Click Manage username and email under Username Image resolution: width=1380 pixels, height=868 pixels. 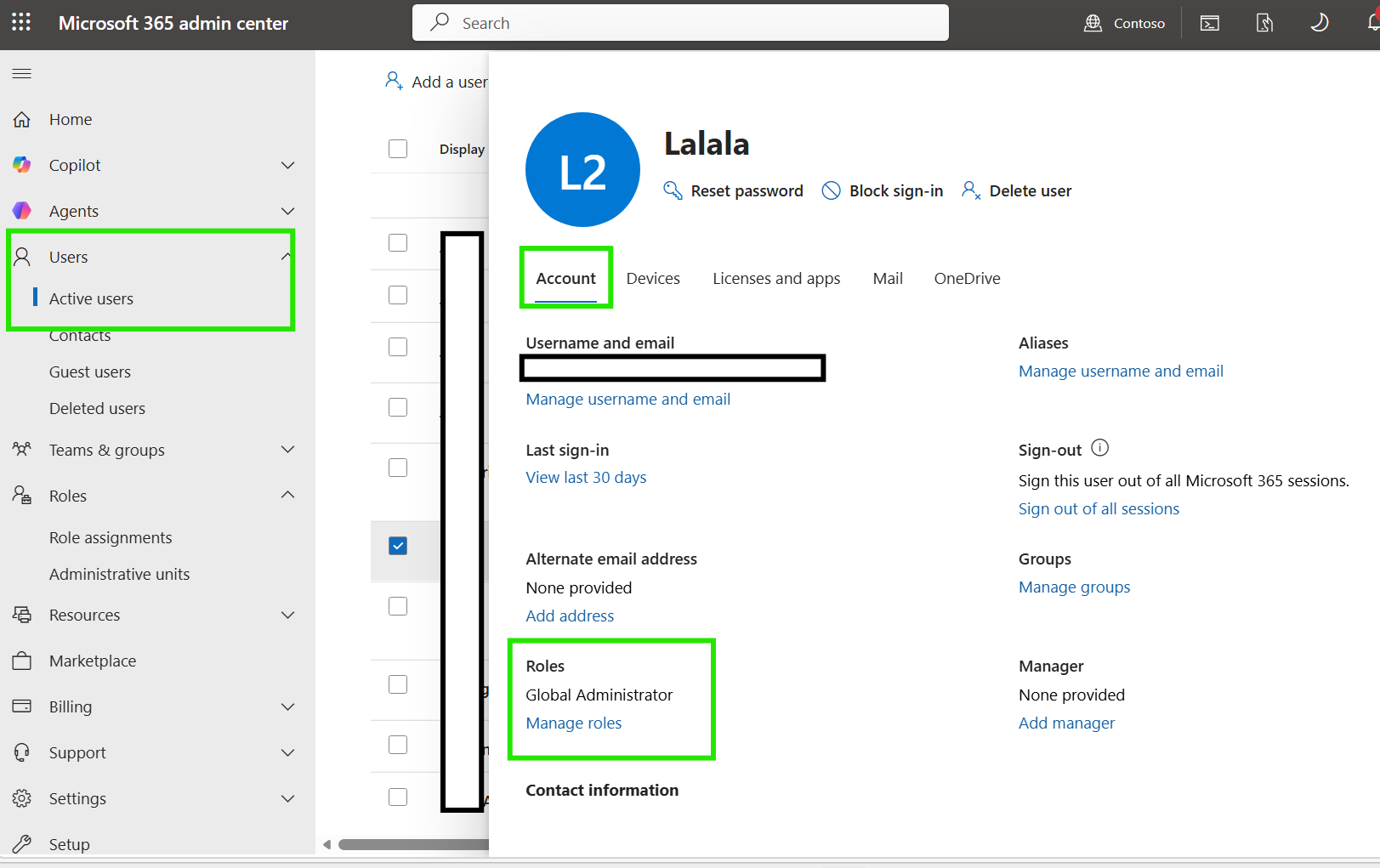(628, 399)
